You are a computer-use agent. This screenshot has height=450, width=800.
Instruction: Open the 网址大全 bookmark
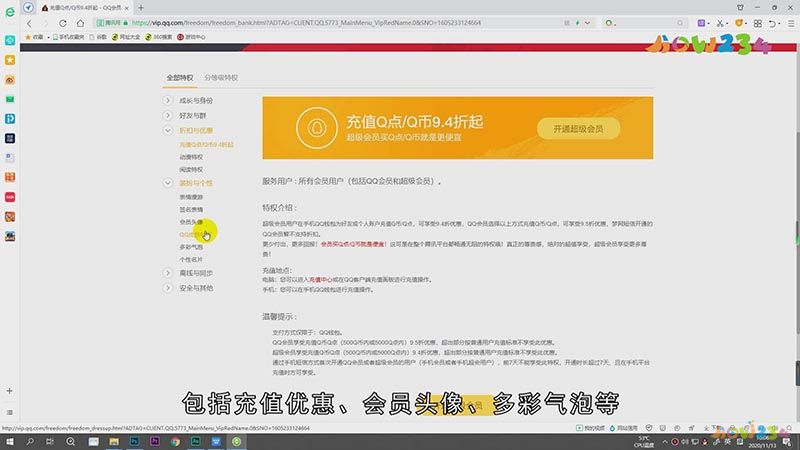click(x=126, y=37)
